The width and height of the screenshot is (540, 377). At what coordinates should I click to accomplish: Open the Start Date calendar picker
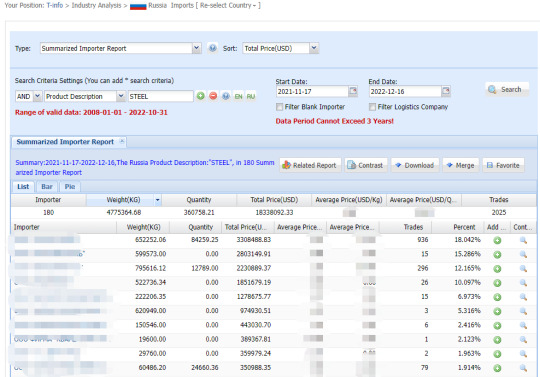coord(353,91)
